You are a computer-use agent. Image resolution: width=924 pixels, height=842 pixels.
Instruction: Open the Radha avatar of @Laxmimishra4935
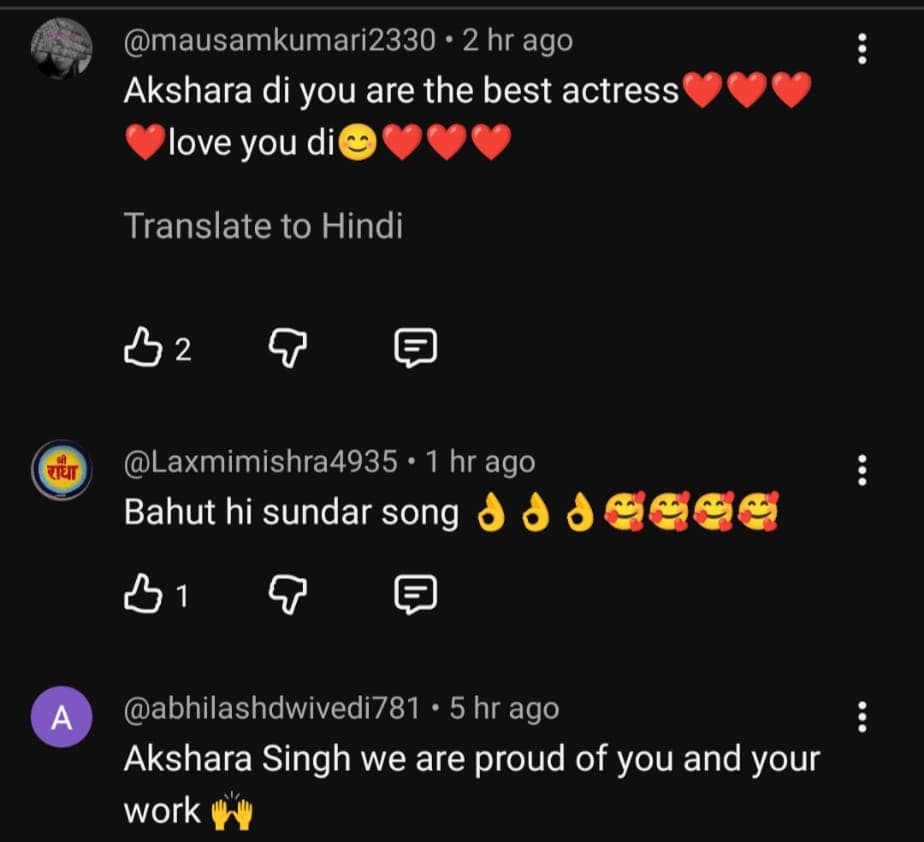pos(62,473)
